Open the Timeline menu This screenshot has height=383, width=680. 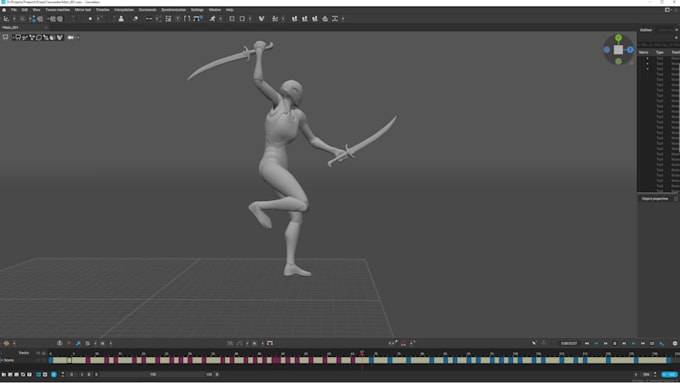click(103, 10)
